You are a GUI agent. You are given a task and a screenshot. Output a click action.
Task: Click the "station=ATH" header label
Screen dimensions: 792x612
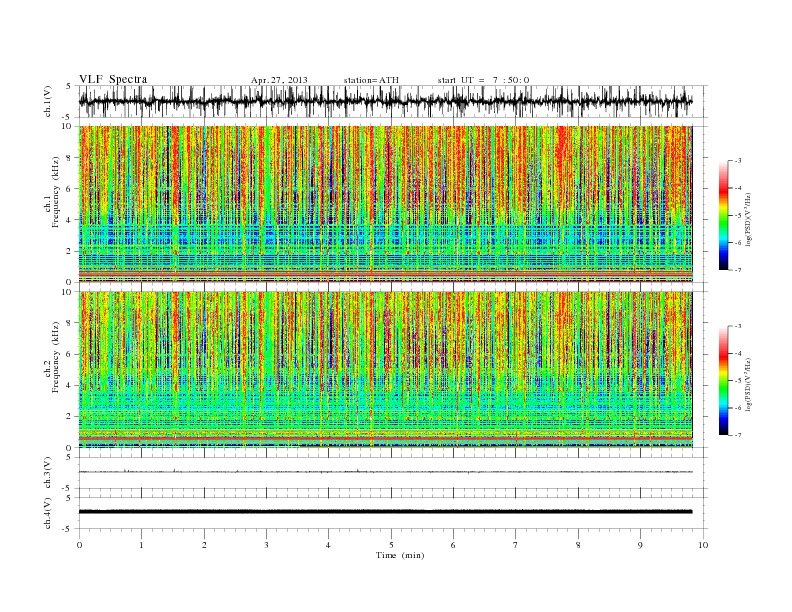click(371, 80)
